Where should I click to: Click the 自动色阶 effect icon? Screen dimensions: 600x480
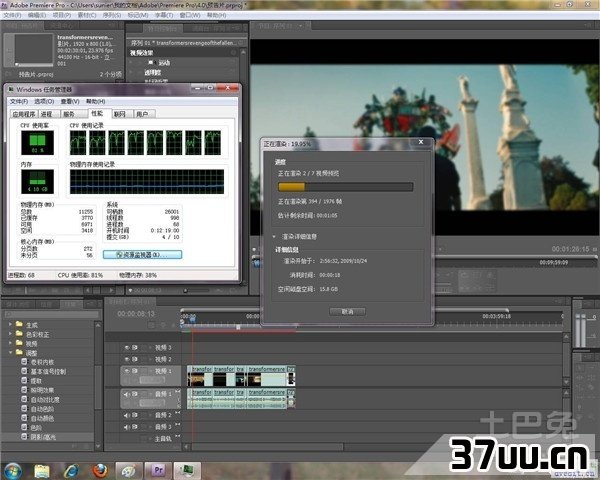tap(24, 408)
